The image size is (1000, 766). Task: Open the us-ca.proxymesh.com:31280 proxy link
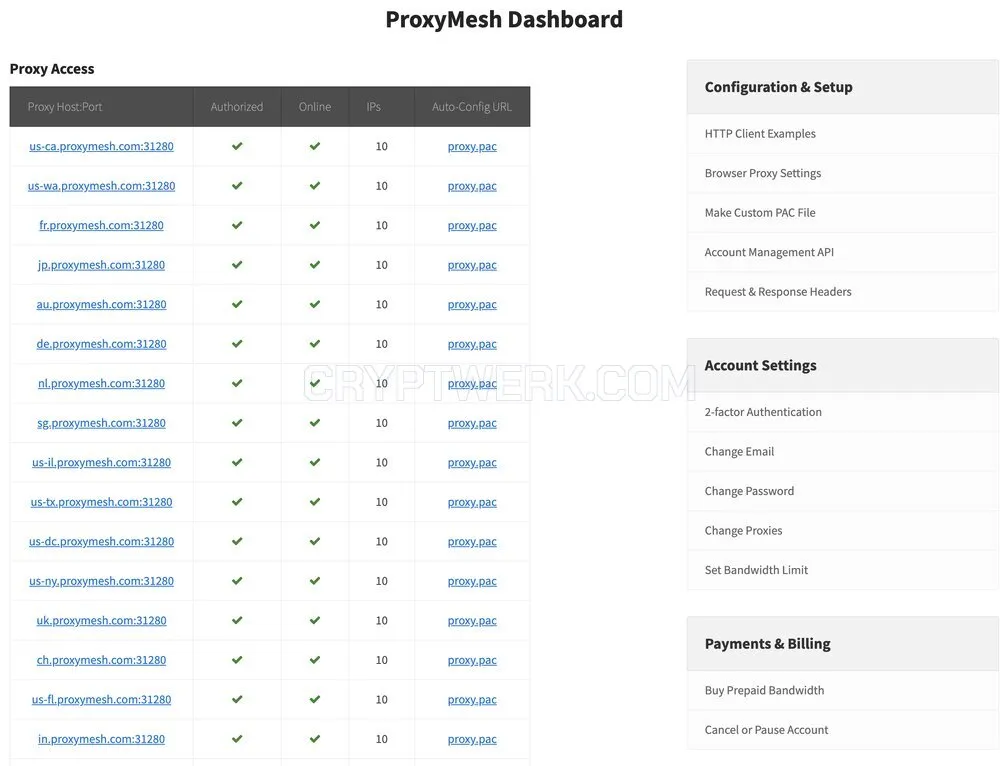[101, 146]
